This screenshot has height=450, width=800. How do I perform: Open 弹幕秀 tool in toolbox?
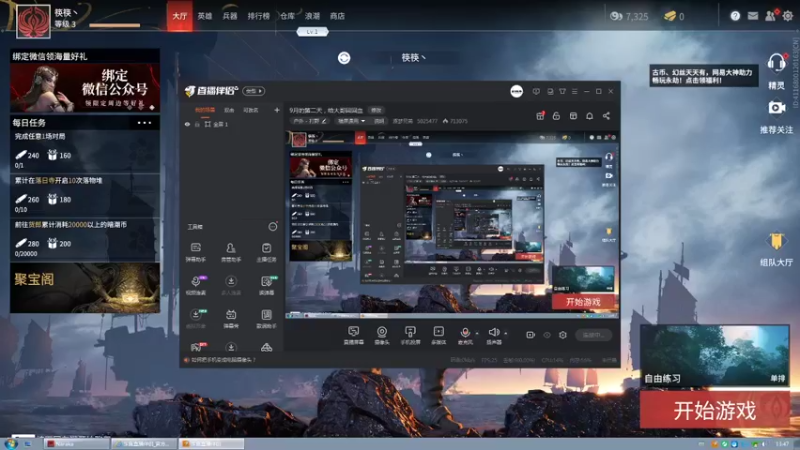point(231,318)
